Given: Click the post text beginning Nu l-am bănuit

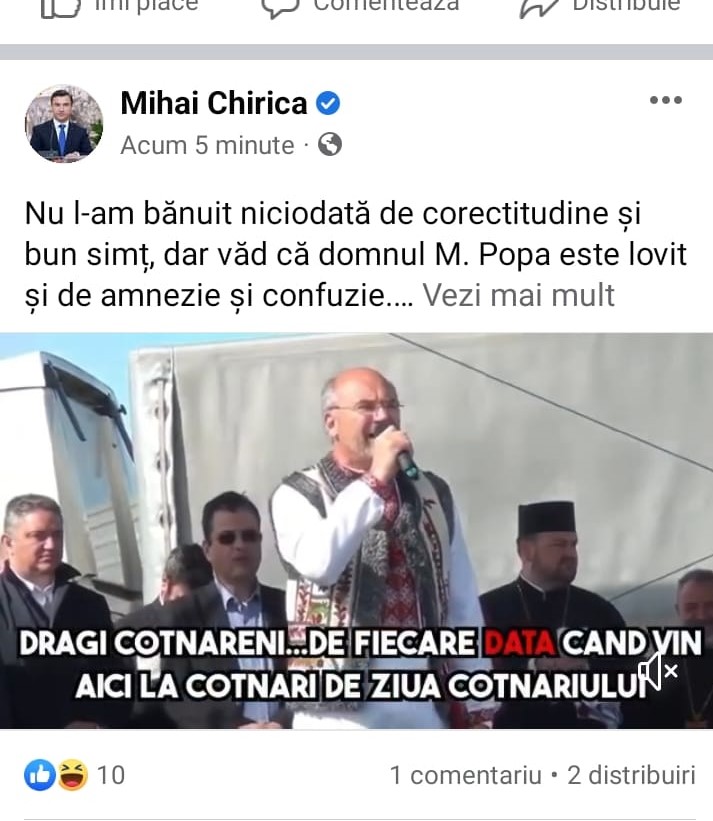Looking at the screenshot, I should click(x=356, y=254).
